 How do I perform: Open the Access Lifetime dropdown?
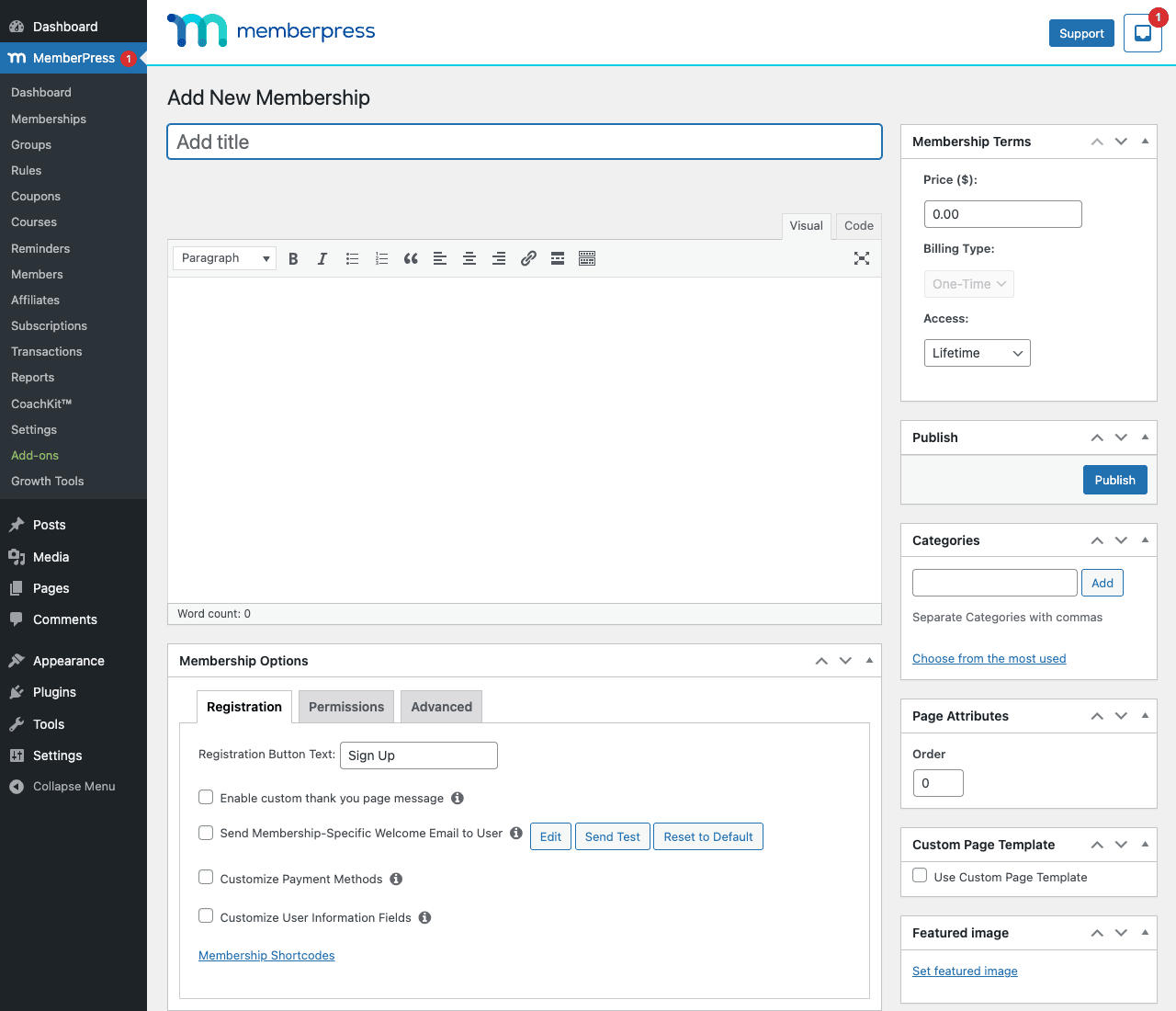(x=978, y=353)
